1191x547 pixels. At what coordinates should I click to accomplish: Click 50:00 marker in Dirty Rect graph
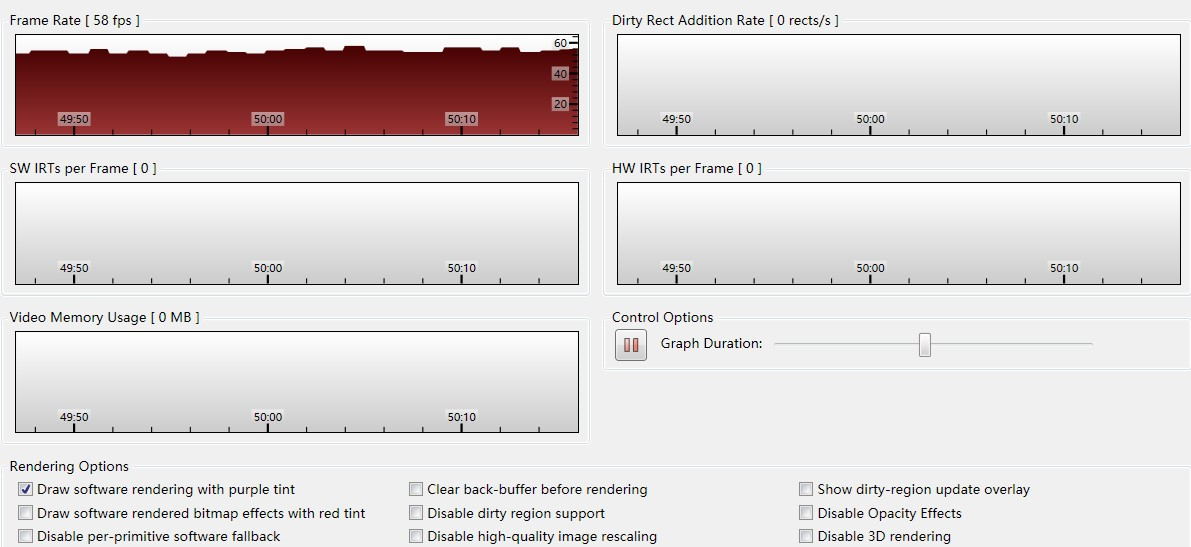coord(870,119)
